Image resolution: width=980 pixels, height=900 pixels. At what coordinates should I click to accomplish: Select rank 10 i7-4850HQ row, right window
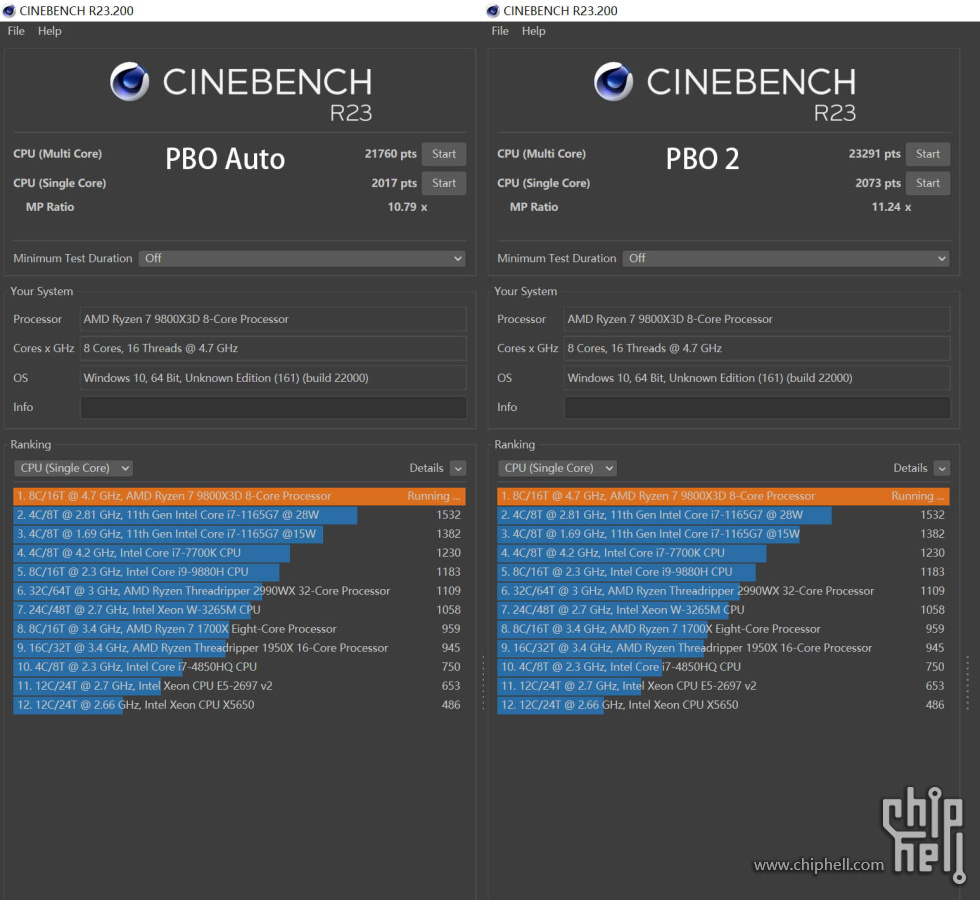point(723,667)
